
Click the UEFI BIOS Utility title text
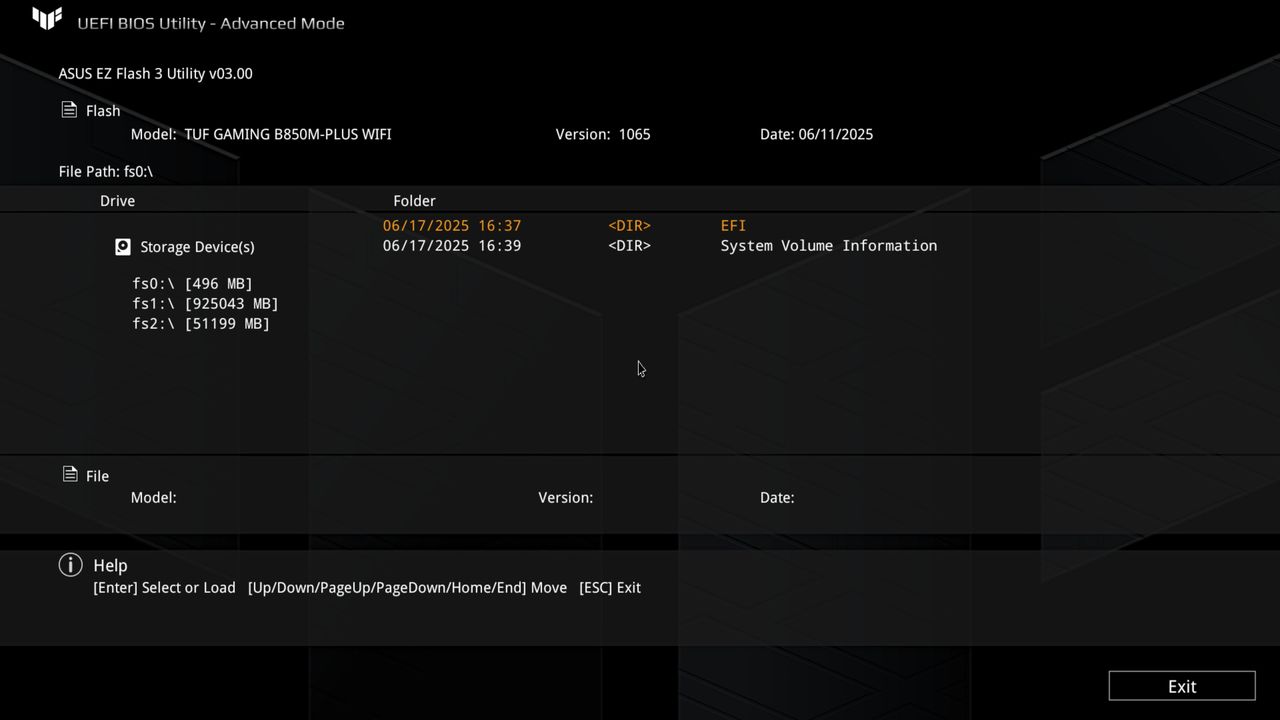[x=211, y=23]
